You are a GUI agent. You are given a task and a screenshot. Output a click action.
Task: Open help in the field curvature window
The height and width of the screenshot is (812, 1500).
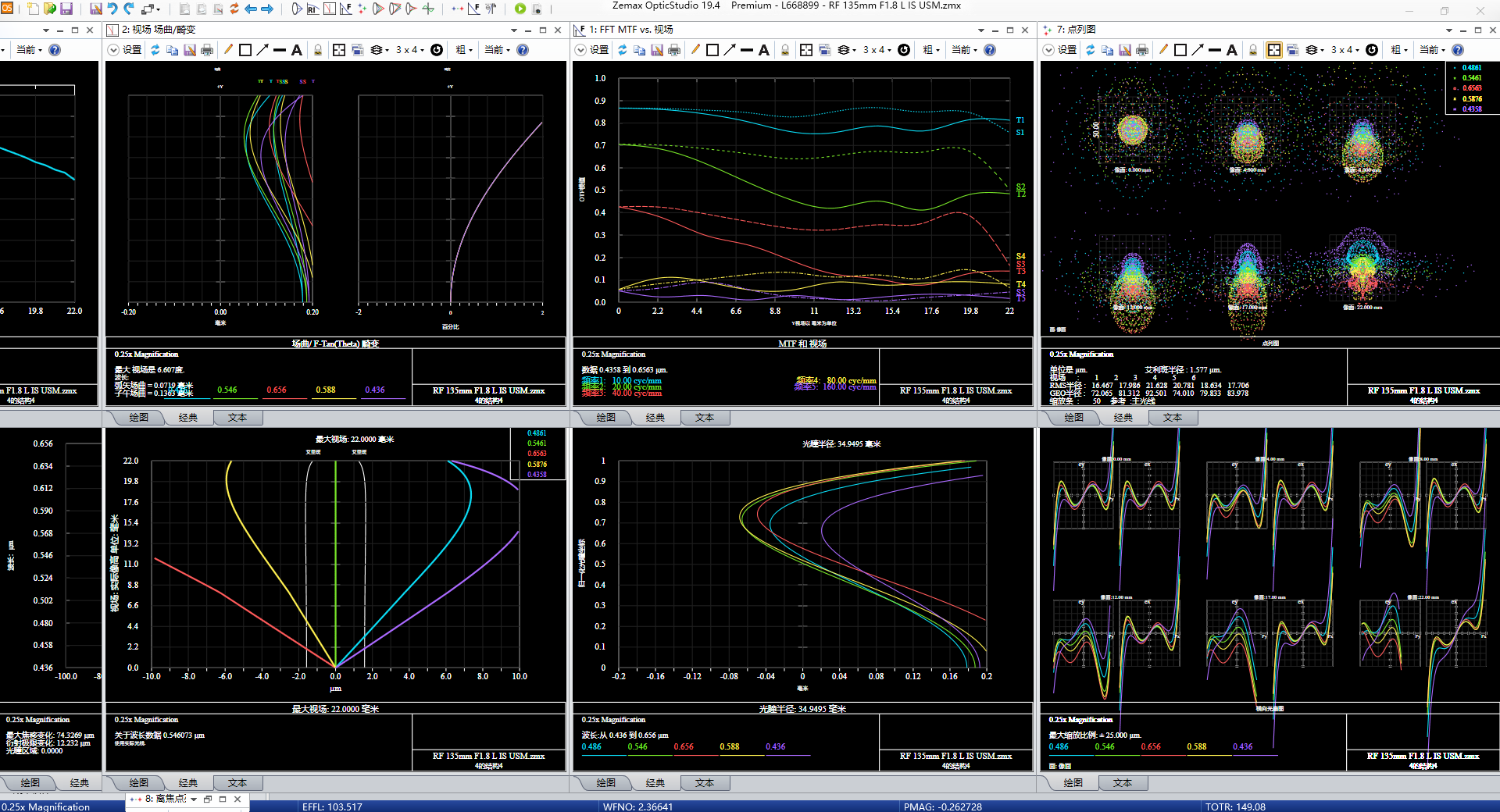tap(523, 50)
